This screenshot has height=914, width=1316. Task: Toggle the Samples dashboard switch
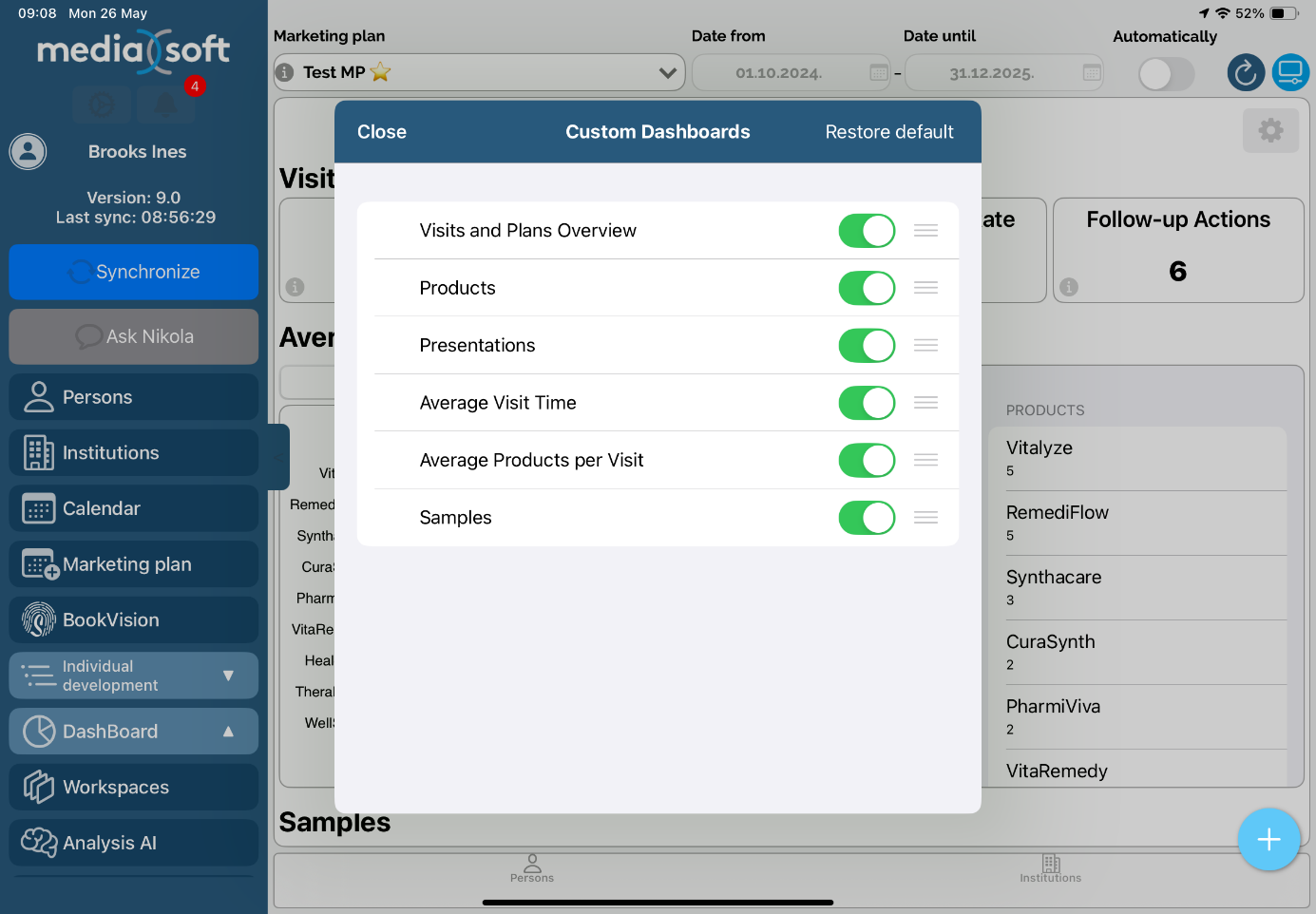pos(867,518)
